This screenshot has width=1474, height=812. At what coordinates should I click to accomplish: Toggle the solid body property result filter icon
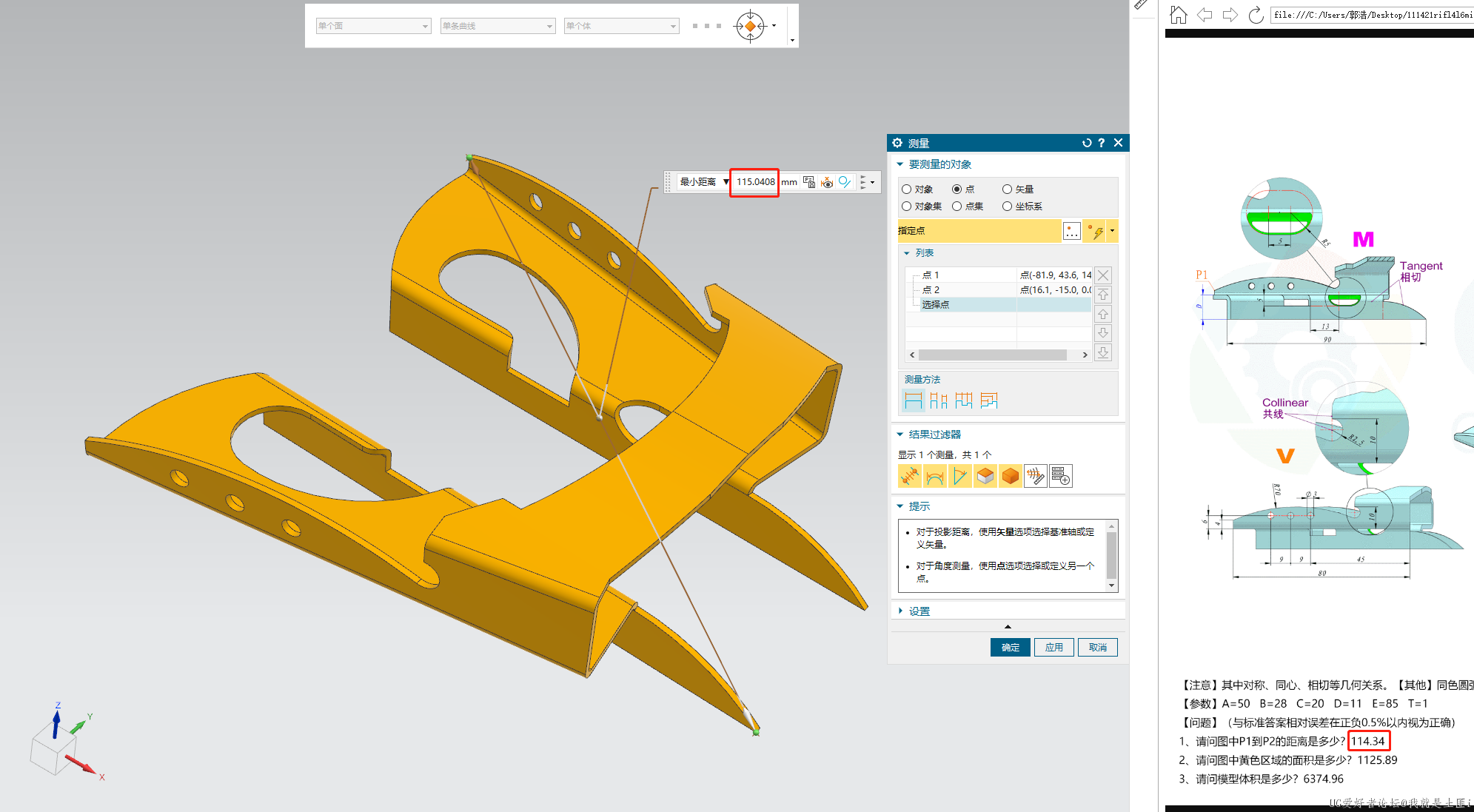tap(1011, 476)
